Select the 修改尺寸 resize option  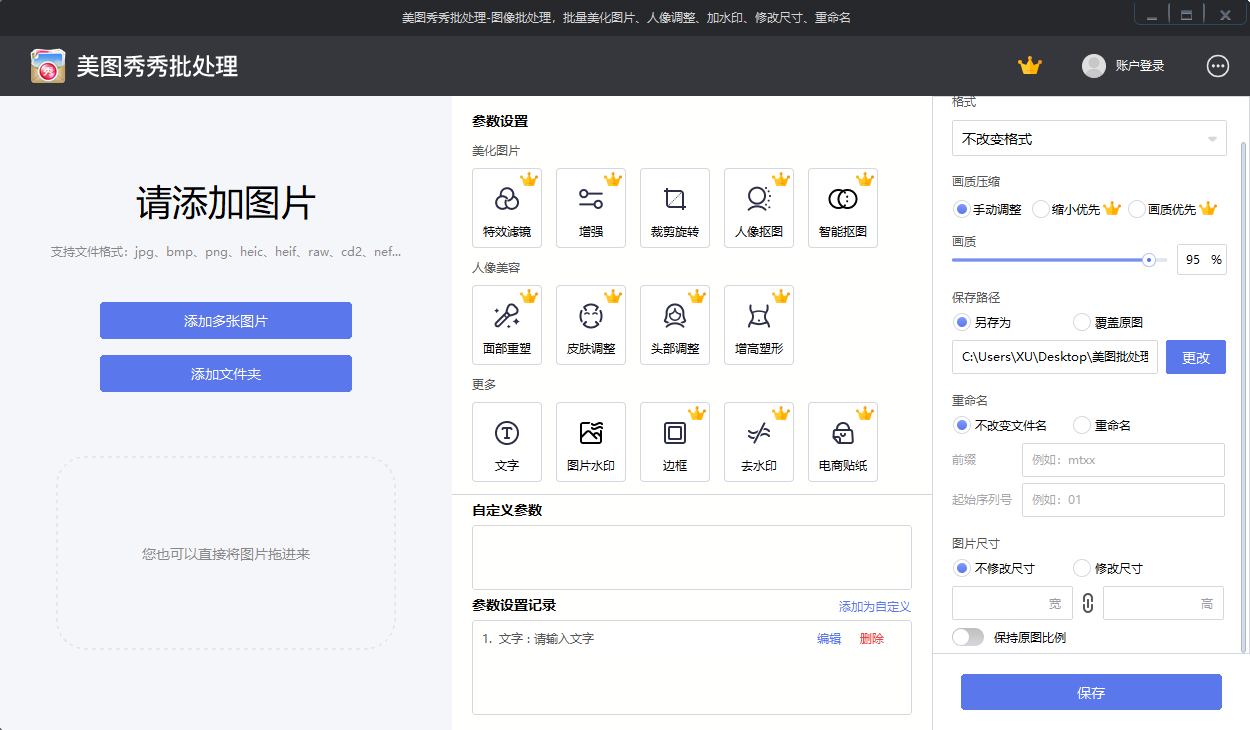coord(1081,567)
